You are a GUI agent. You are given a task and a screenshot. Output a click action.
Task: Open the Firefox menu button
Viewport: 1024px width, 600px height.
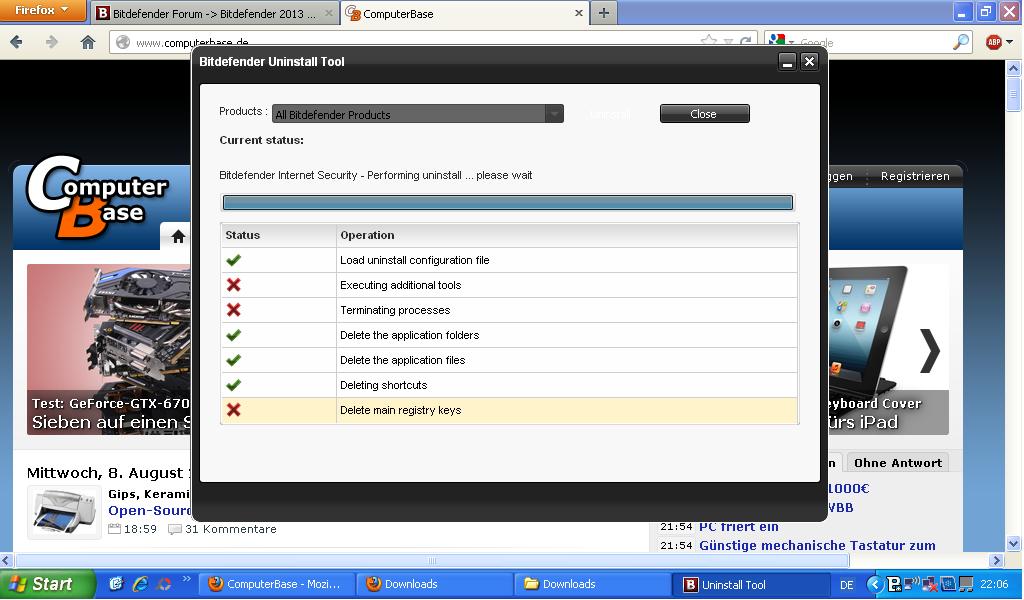coord(42,10)
